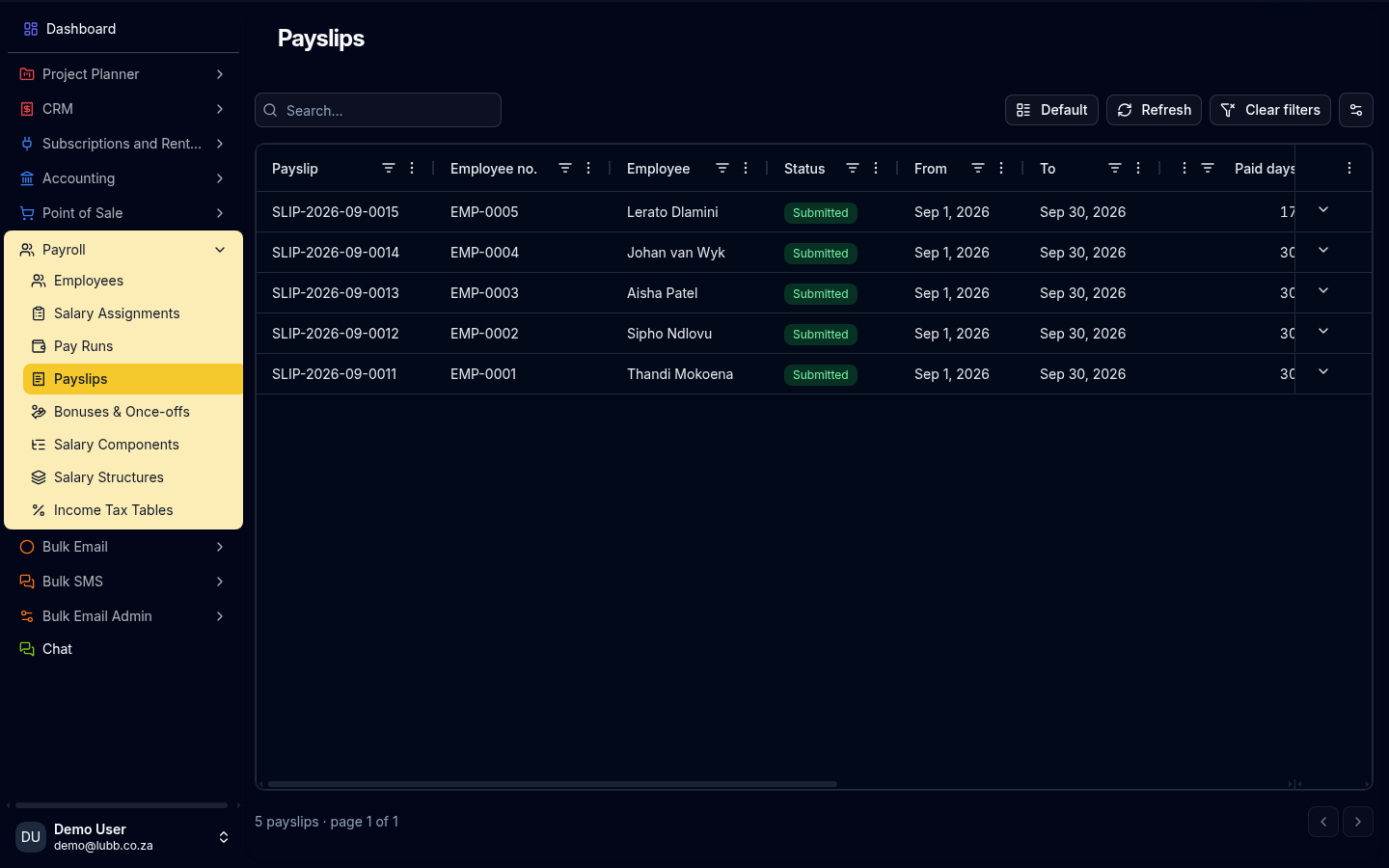Filter the From date column

[x=978, y=168]
